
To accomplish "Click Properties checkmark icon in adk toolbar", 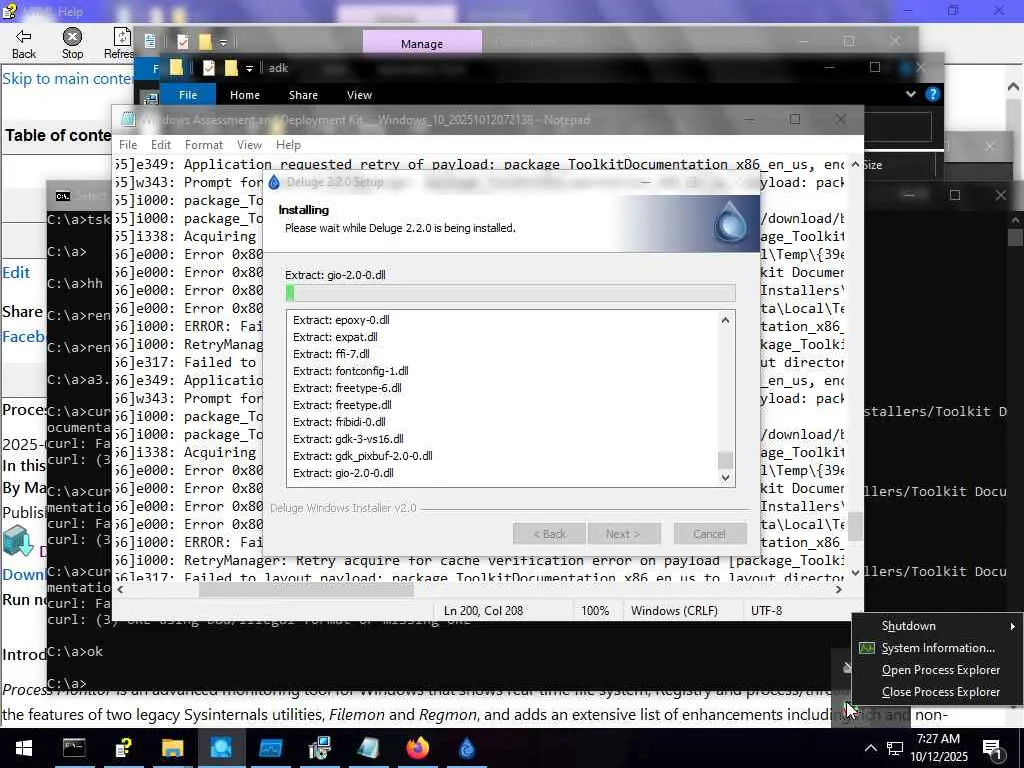I will [x=209, y=68].
